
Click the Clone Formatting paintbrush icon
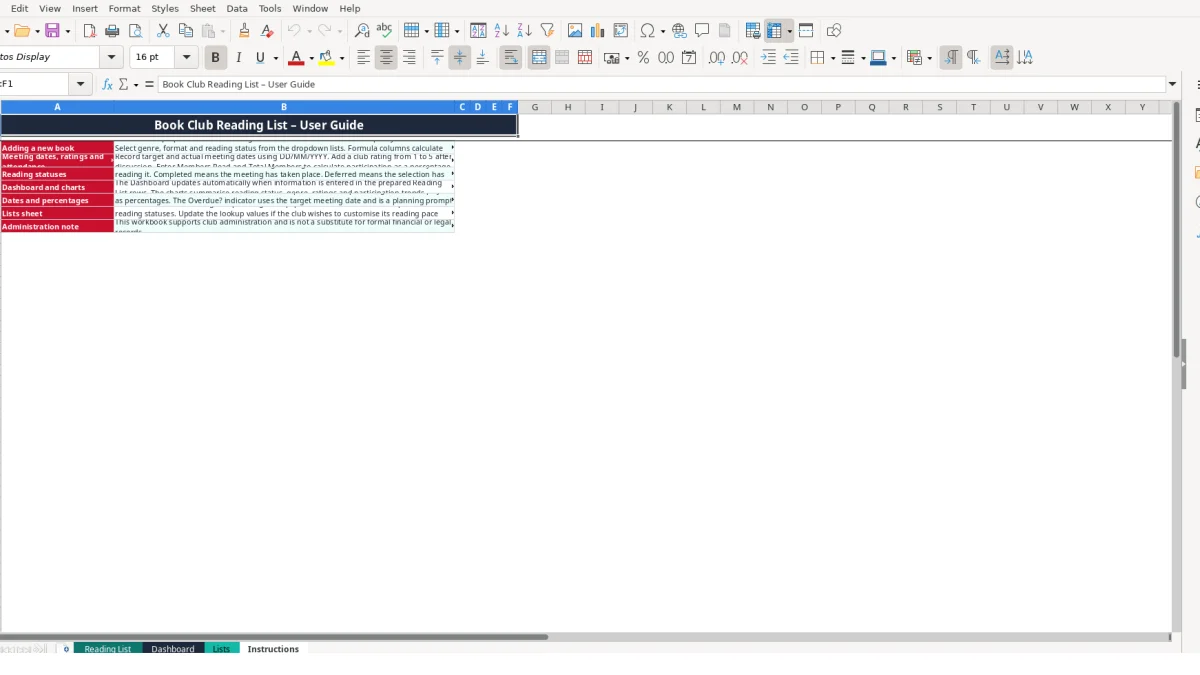point(244,31)
